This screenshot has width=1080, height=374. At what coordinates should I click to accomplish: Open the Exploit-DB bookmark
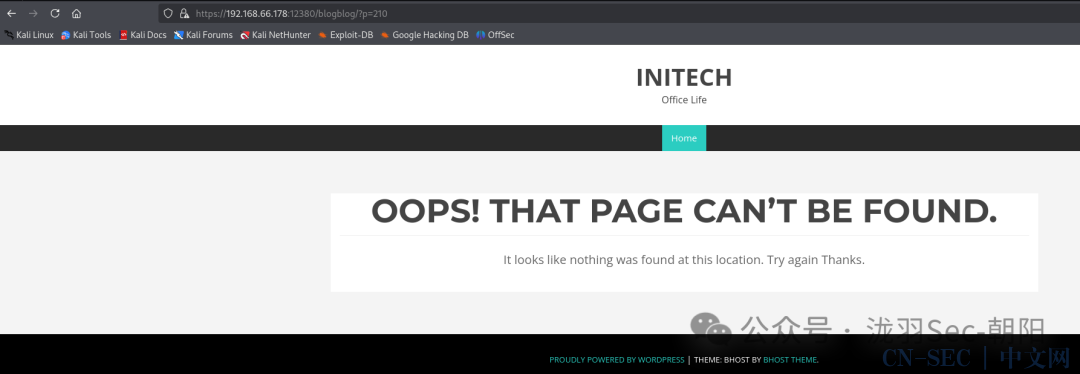click(x=346, y=34)
